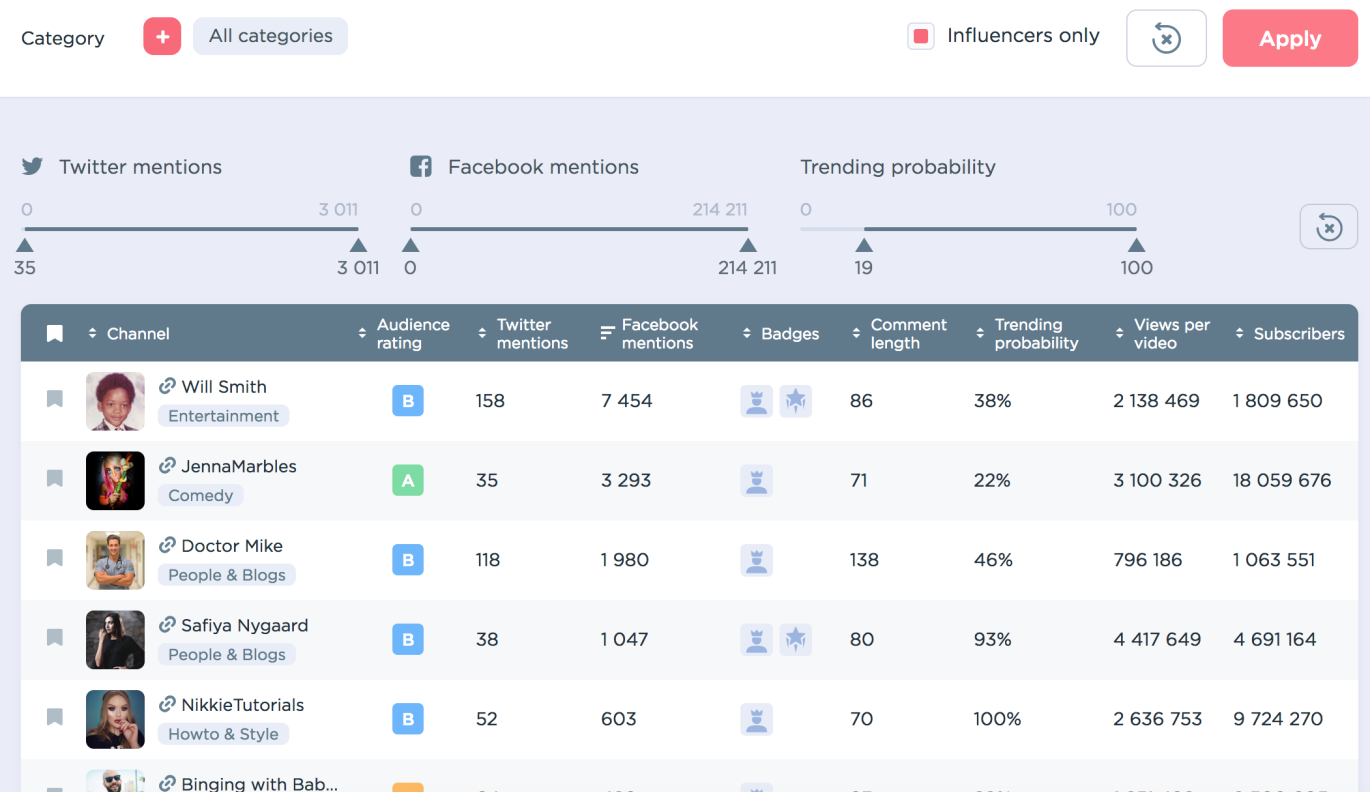
Task: Click the star badge in Will Smith row
Action: 796,401
